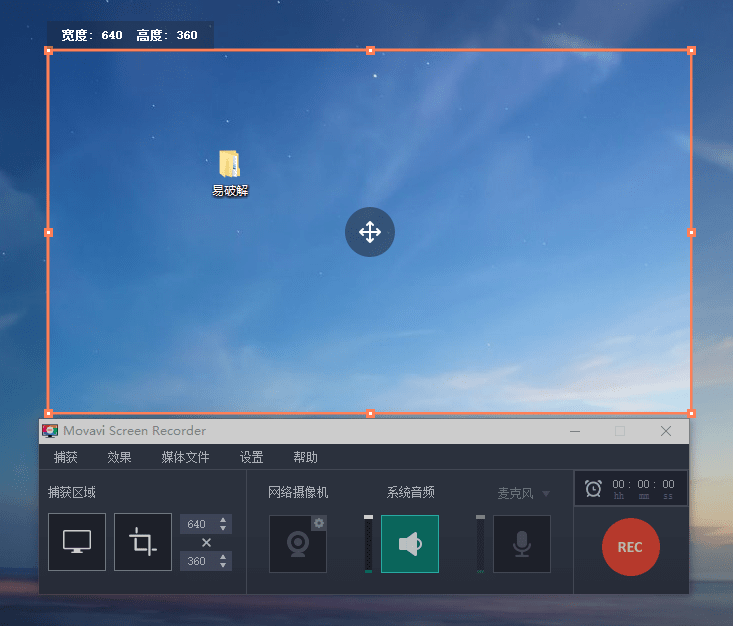Click the move crosshair icon in capture frame
The image size is (733, 626).
click(370, 232)
